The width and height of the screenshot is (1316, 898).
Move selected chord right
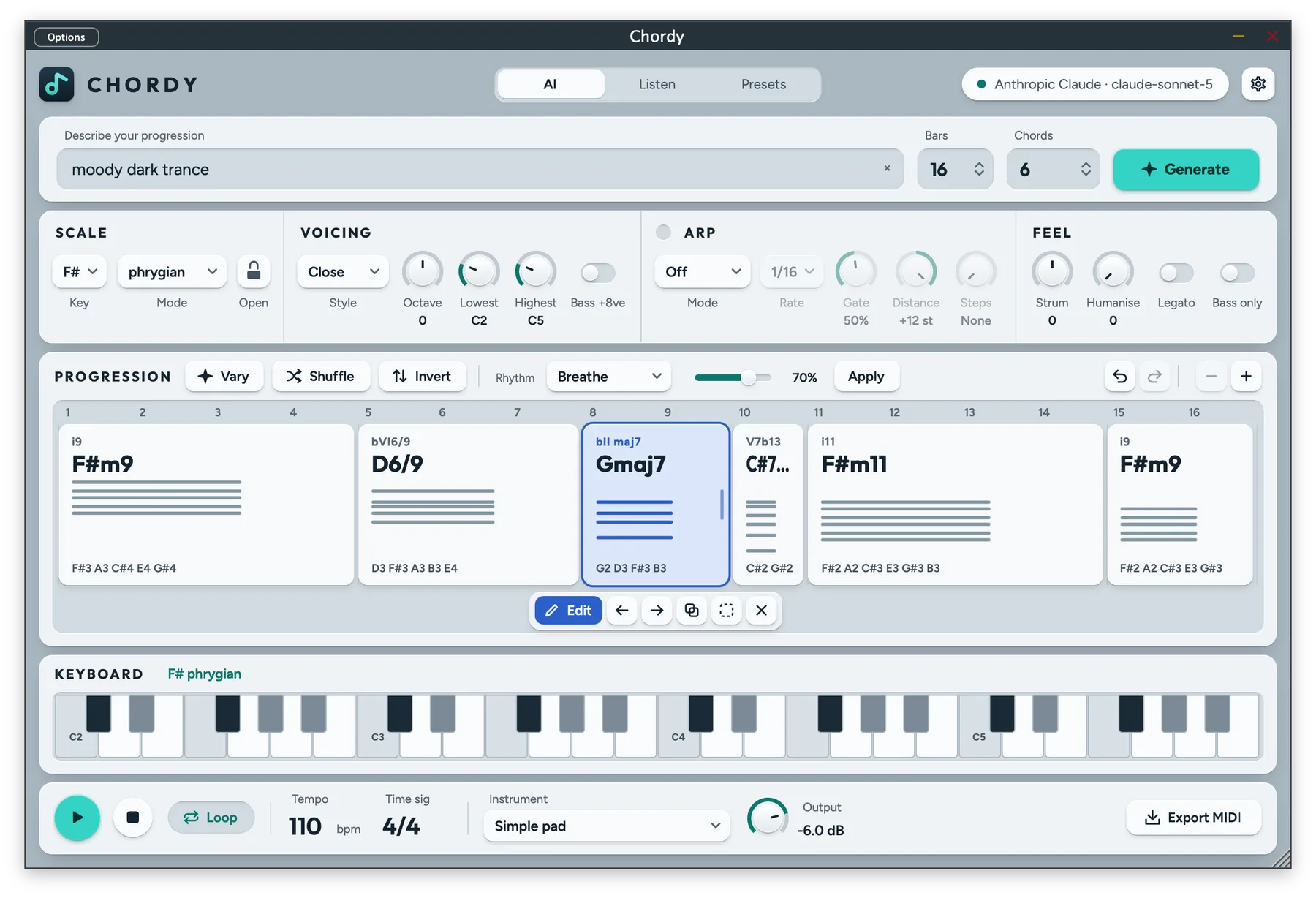pyautogui.click(x=657, y=610)
